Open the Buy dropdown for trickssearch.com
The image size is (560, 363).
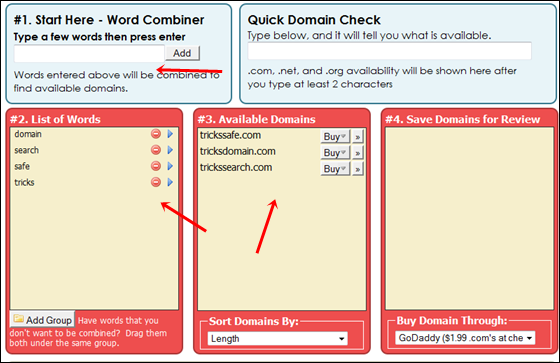pyautogui.click(x=335, y=169)
